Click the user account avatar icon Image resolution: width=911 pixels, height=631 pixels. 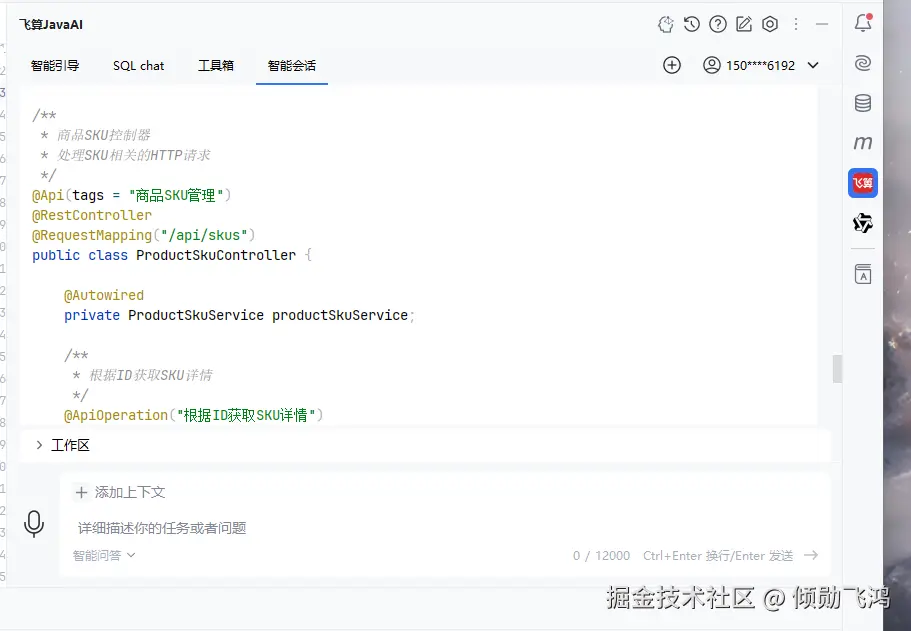coord(712,65)
